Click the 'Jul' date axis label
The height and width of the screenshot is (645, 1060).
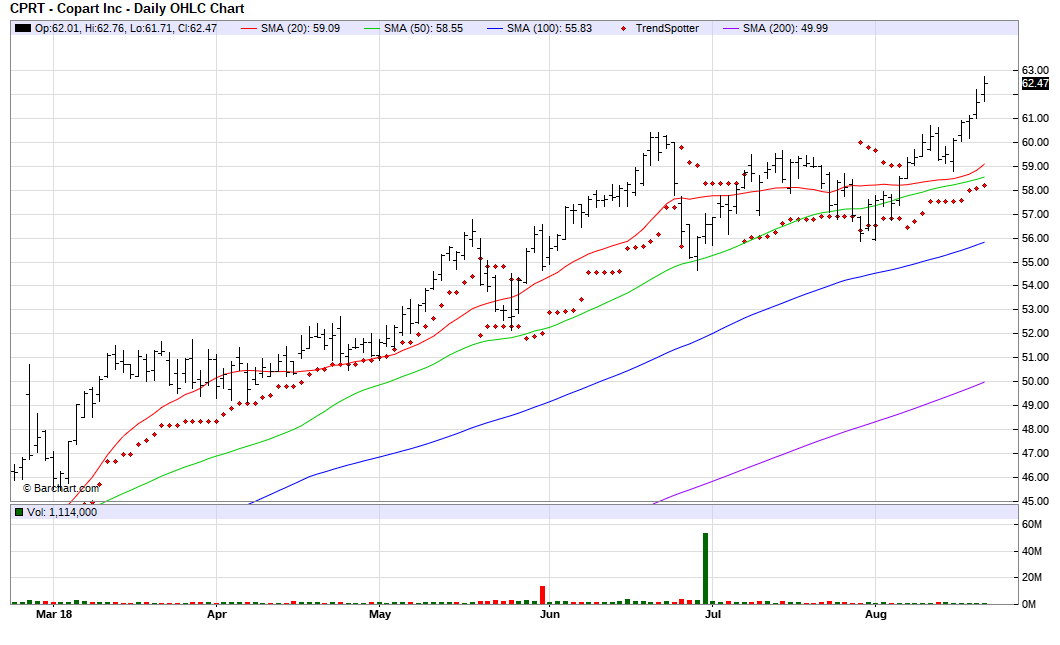click(713, 614)
